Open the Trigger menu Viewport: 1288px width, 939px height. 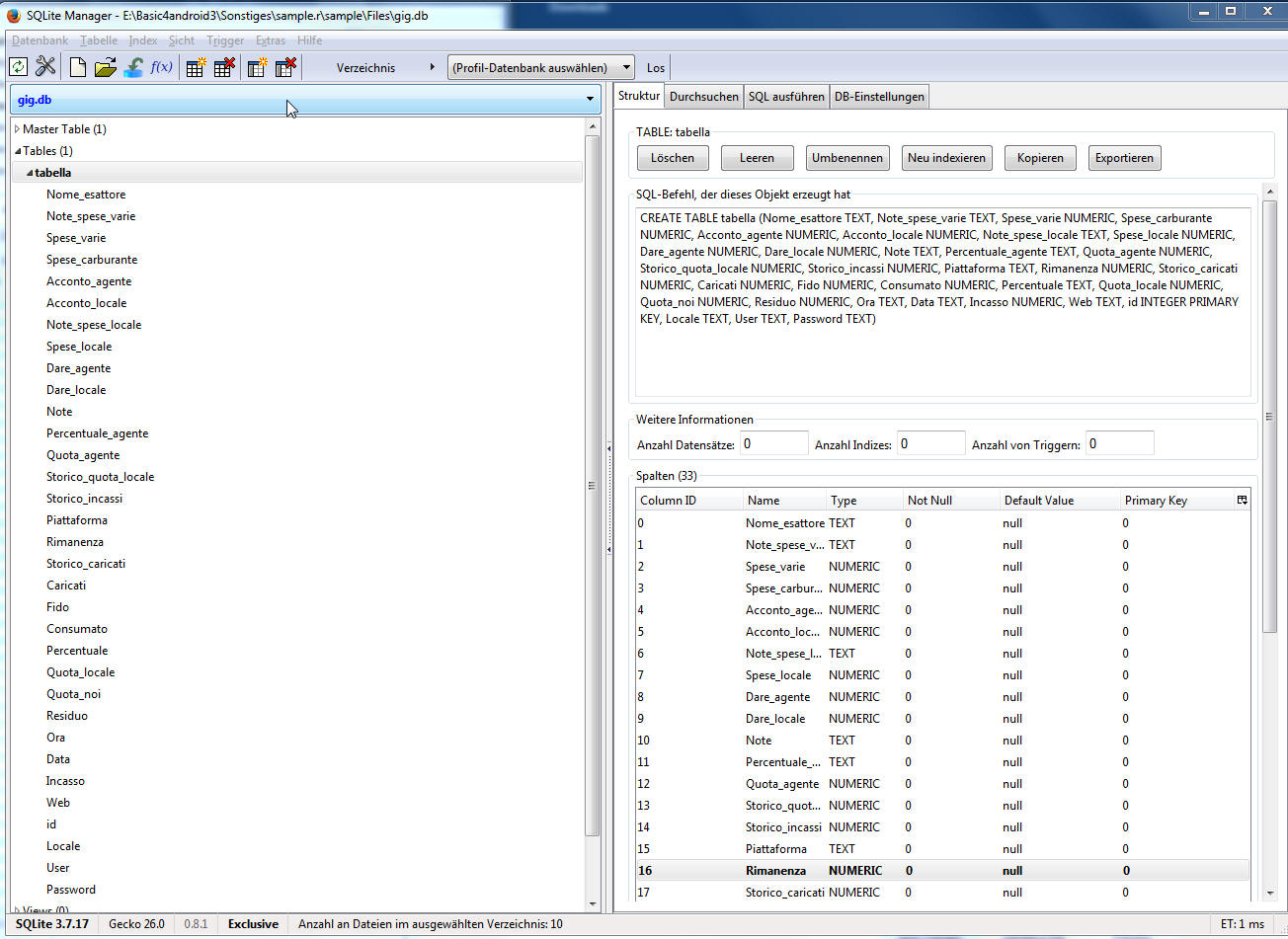pyautogui.click(x=225, y=40)
